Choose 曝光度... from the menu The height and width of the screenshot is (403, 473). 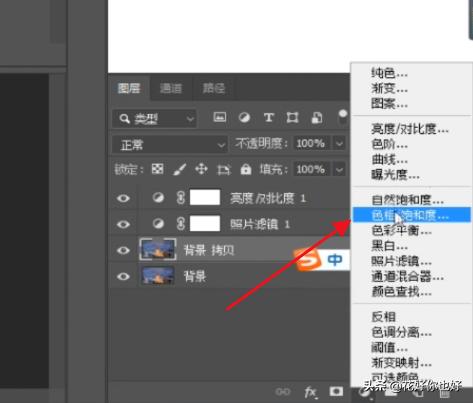point(412,175)
